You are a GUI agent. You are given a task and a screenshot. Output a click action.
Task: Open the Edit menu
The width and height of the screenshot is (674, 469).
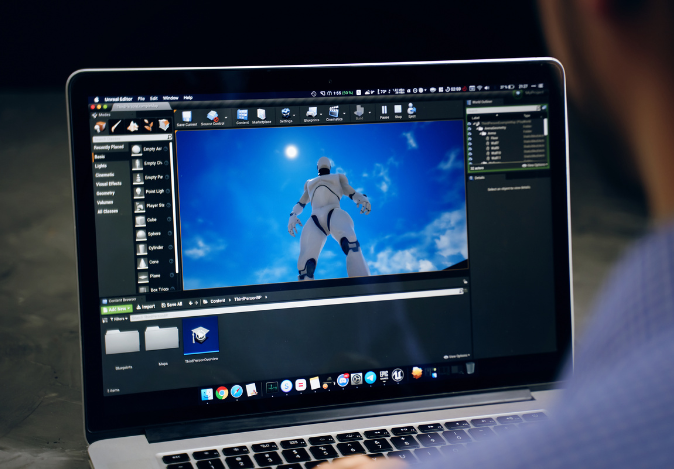pos(153,98)
